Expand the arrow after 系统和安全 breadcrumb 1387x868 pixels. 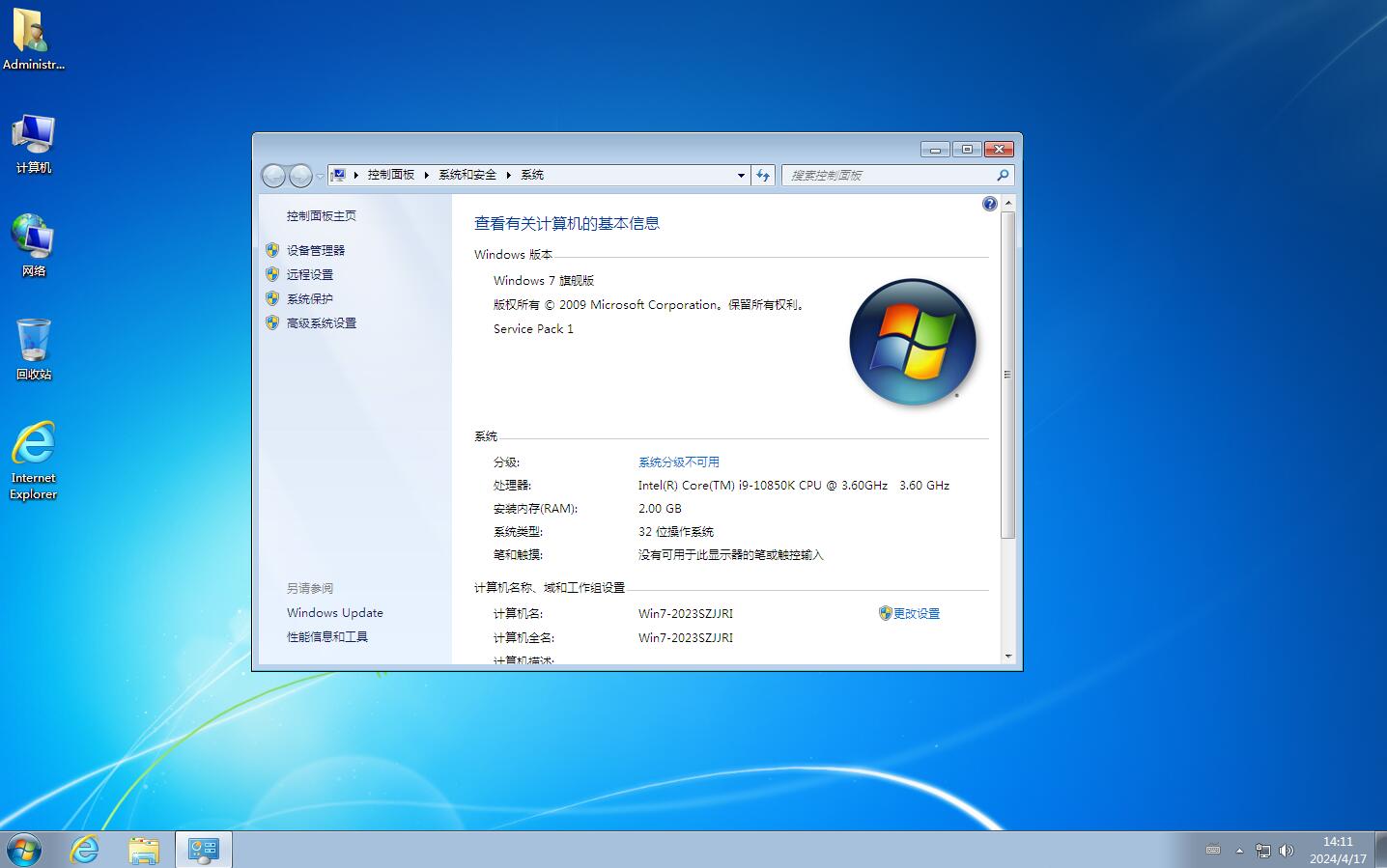508,175
